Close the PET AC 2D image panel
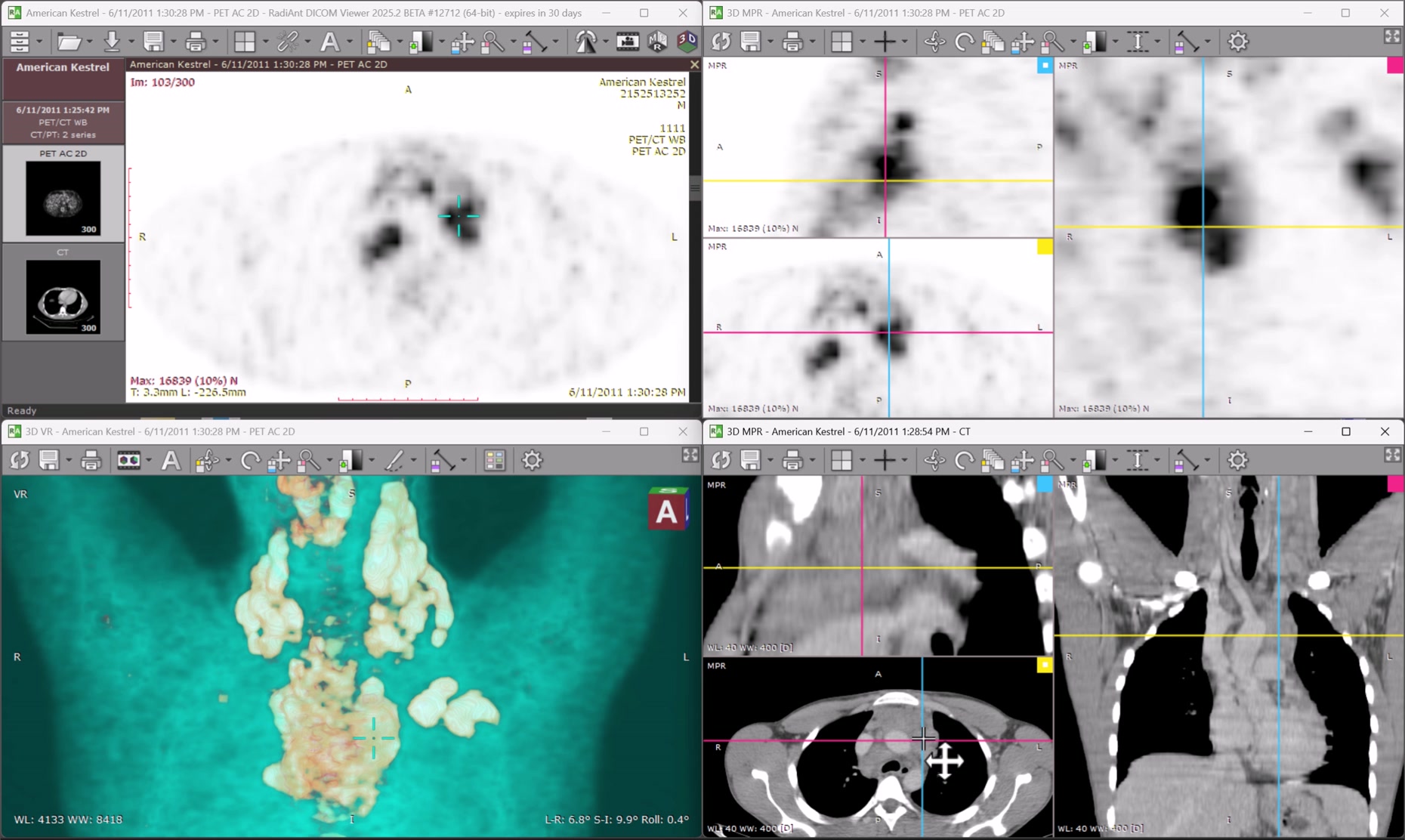Screen dimensions: 1405x840 point(694,65)
